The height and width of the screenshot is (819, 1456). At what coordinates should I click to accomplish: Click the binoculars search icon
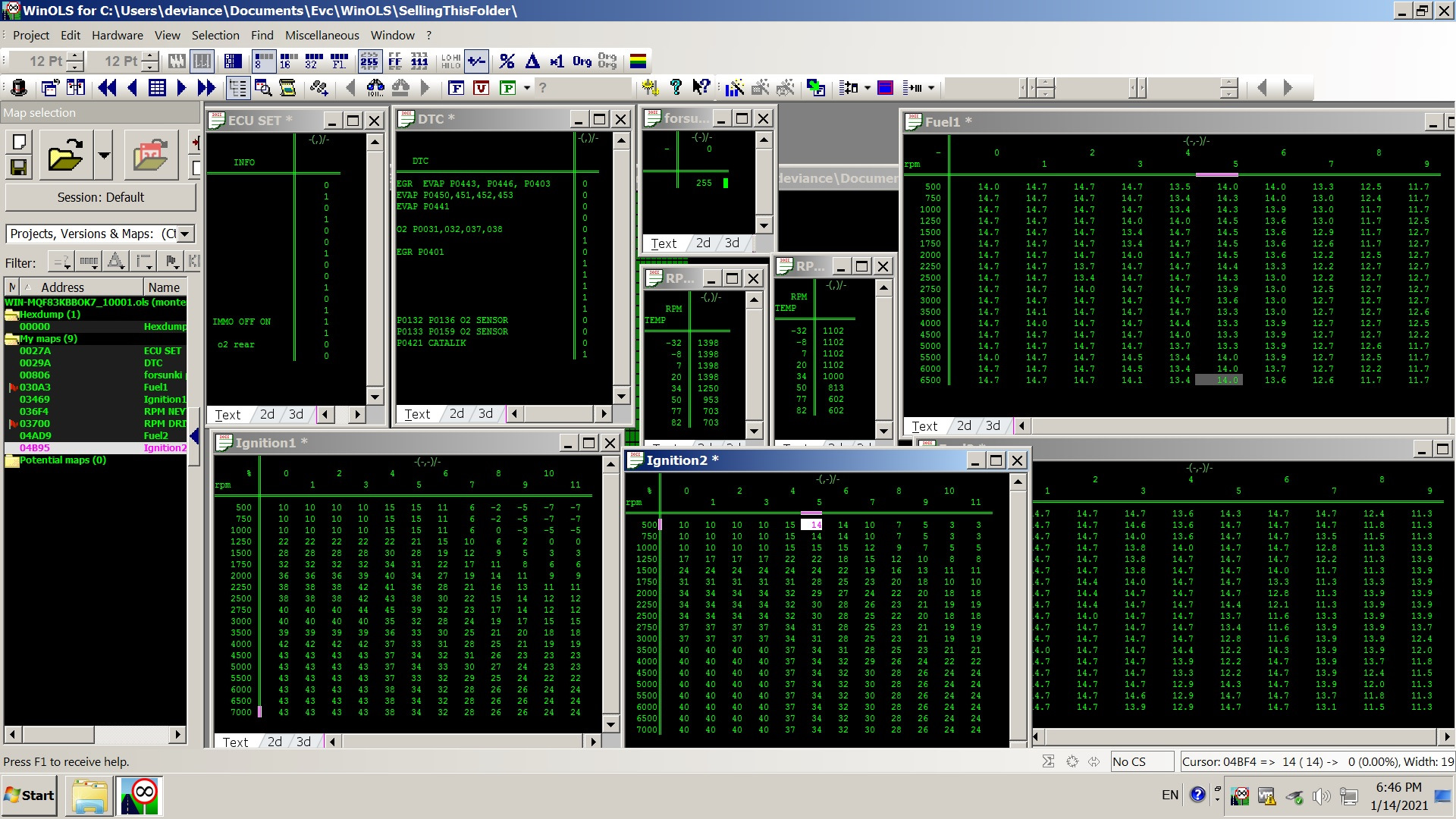coord(375,88)
